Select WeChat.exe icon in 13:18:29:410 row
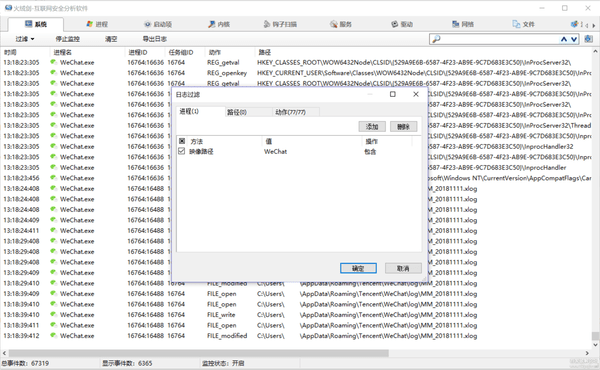Viewport: 600px width, 370px height. click(x=54, y=283)
